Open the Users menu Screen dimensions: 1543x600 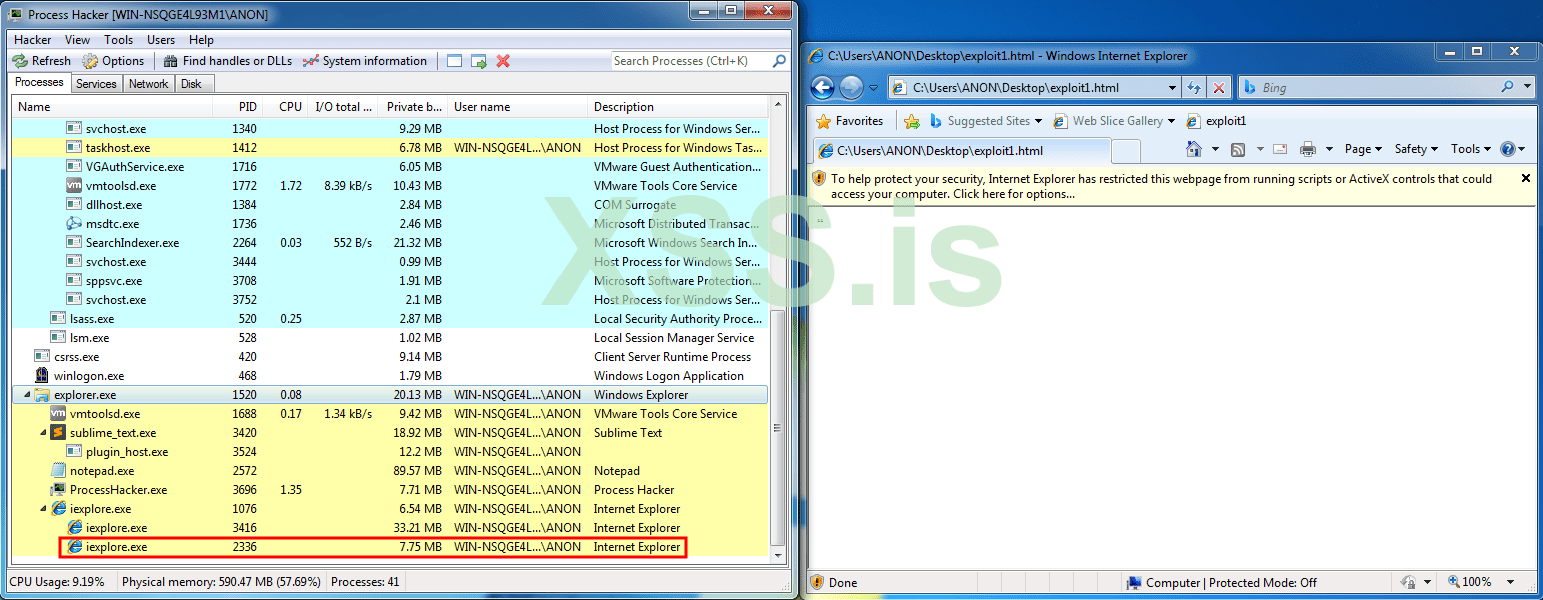click(161, 40)
